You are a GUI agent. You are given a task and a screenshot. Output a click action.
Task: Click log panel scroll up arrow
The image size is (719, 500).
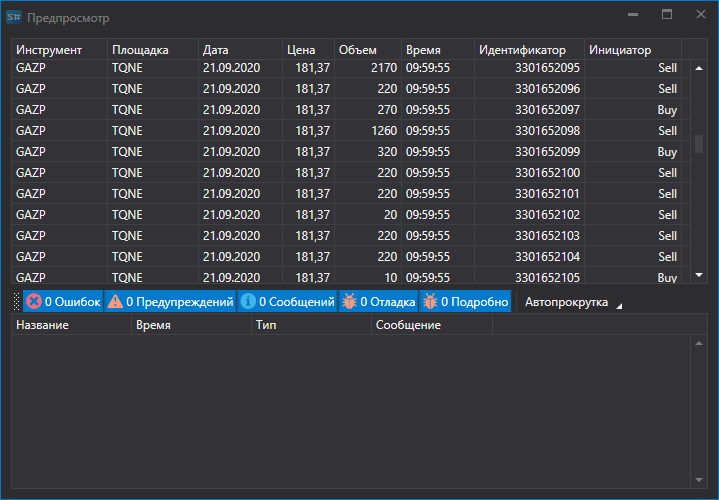[x=699, y=343]
